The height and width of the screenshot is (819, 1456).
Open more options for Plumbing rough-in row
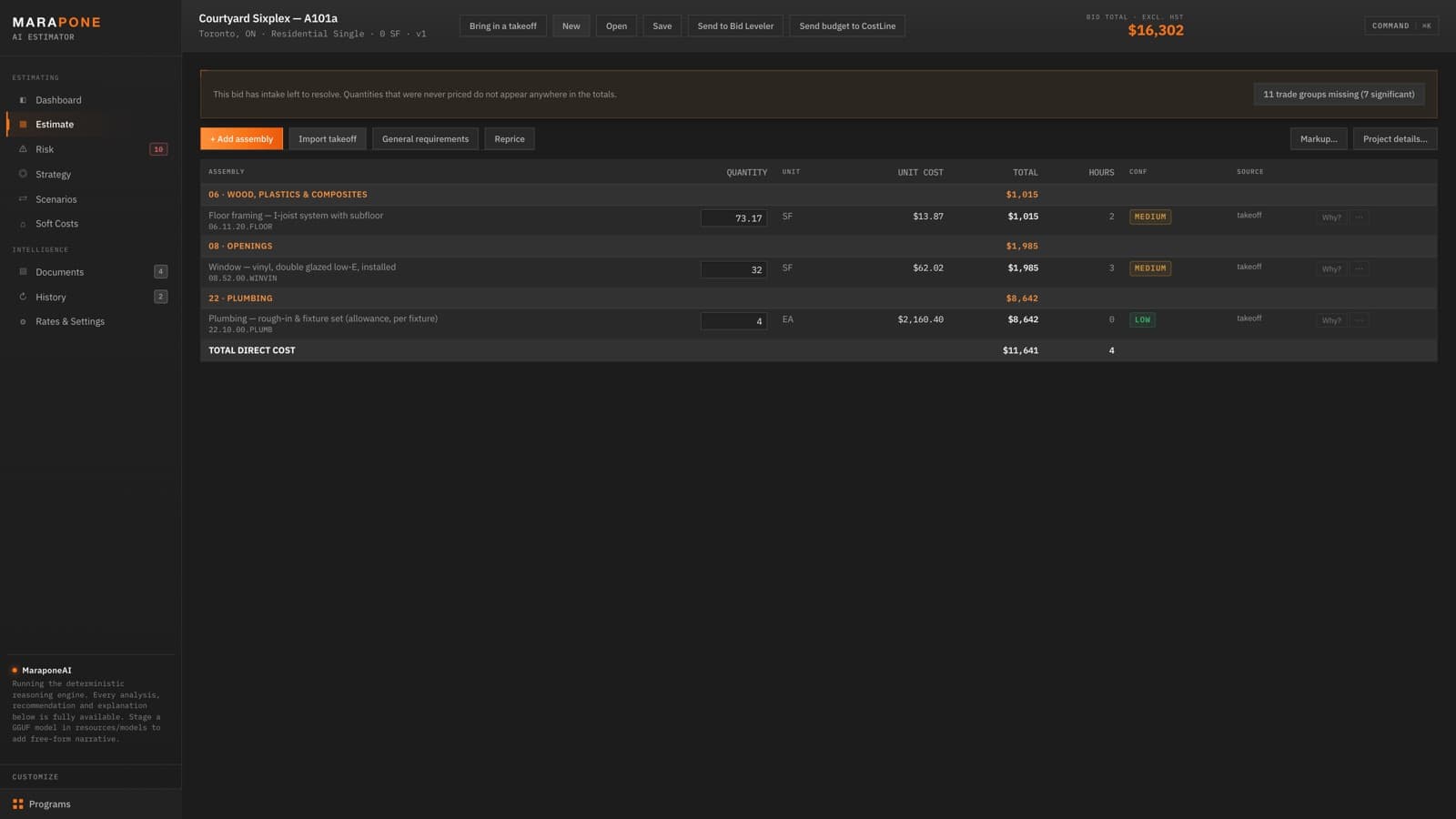tap(1359, 320)
